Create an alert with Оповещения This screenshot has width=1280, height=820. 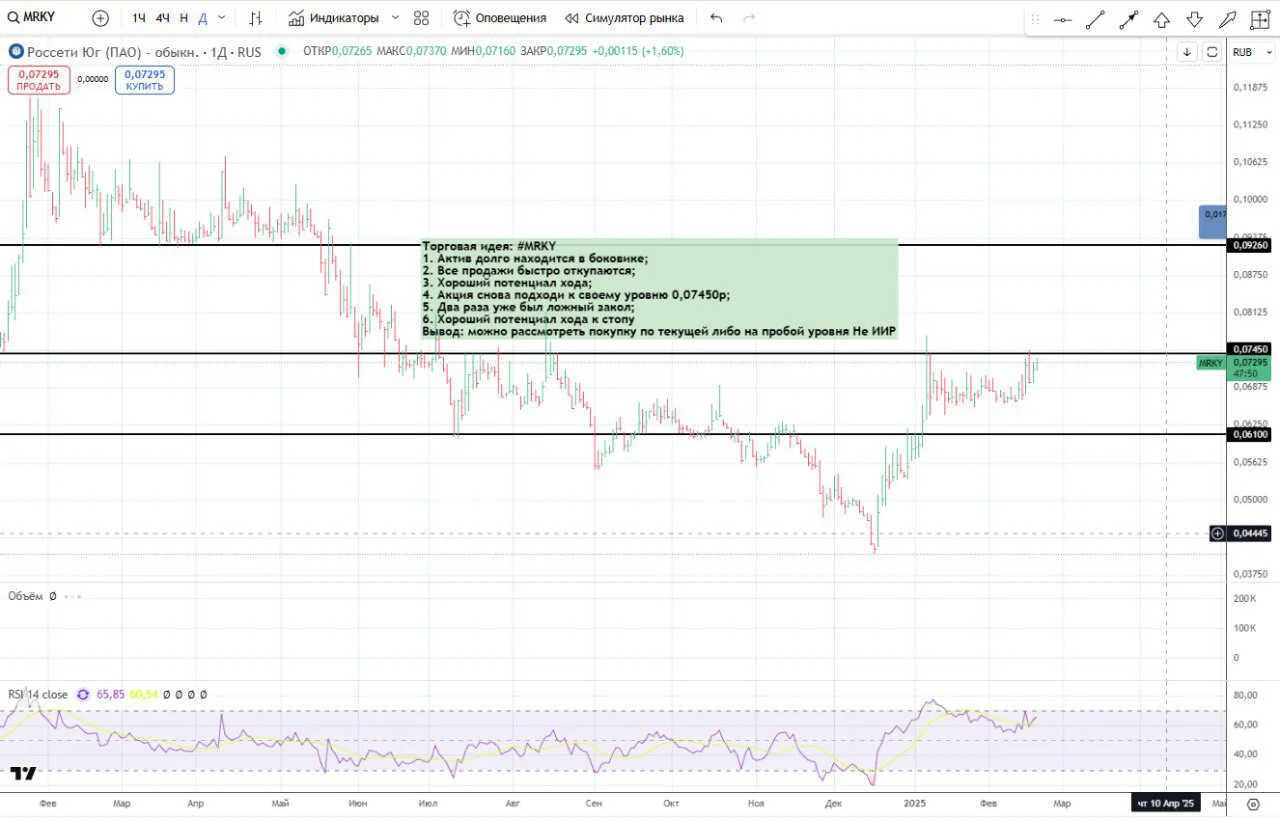coord(500,18)
